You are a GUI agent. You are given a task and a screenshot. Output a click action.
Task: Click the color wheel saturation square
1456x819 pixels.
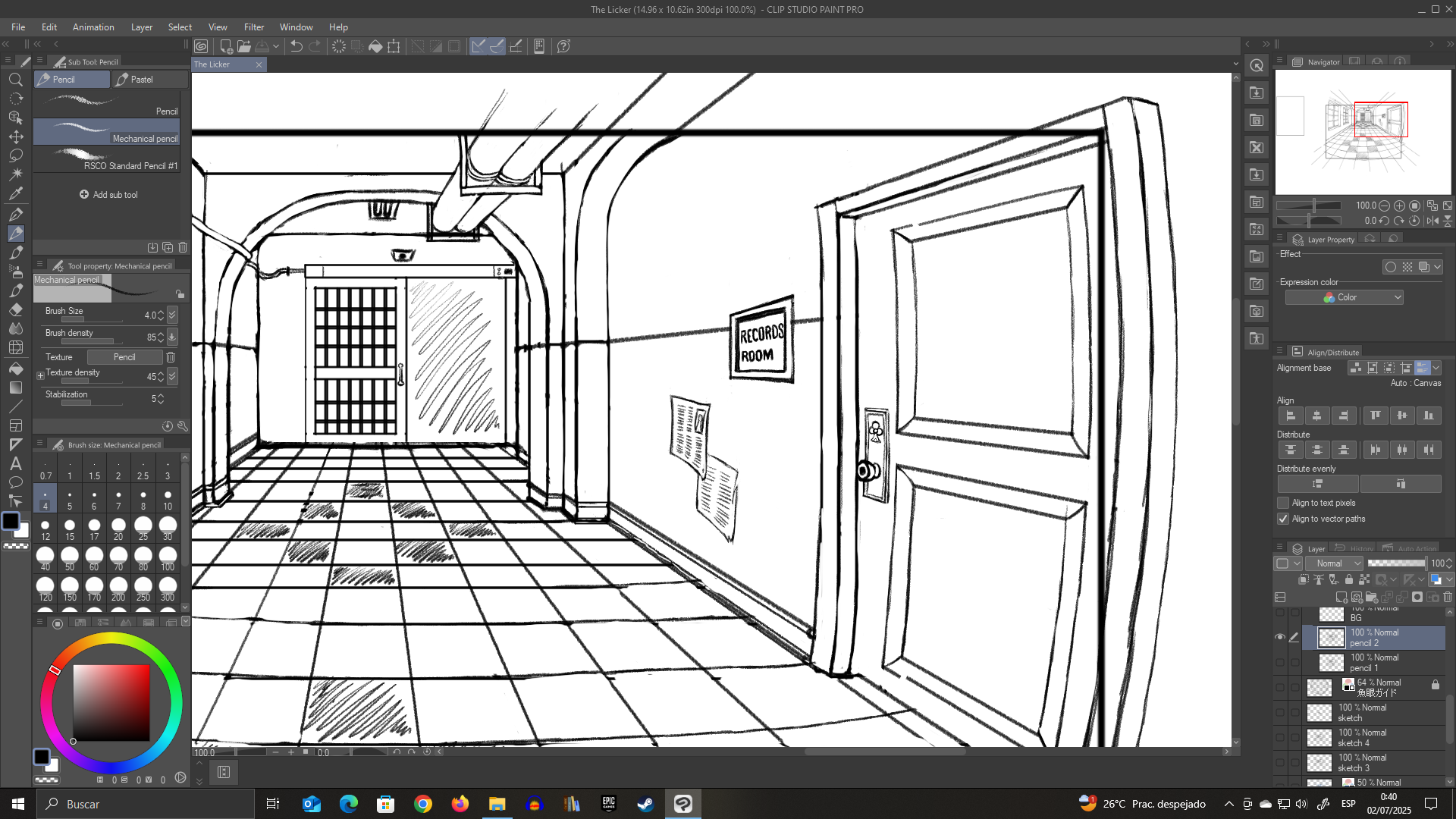111,703
